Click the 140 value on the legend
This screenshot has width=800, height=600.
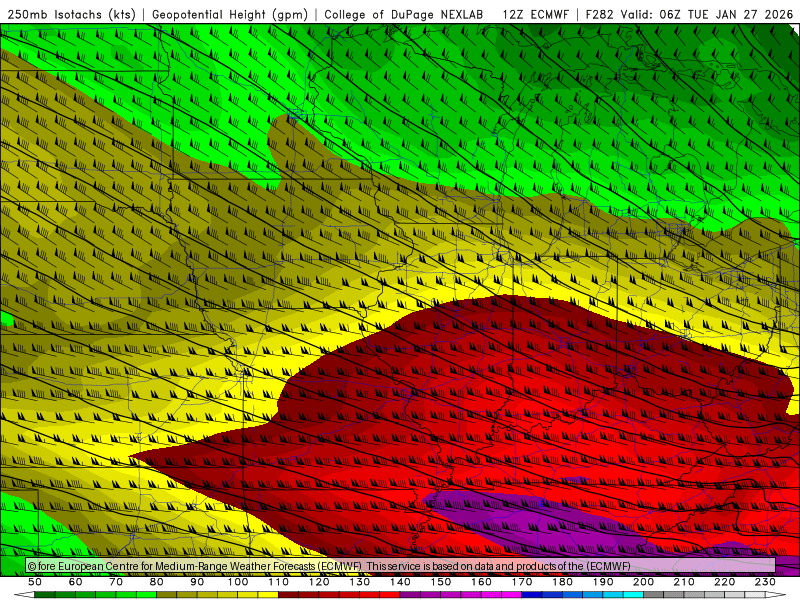(x=400, y=582)
